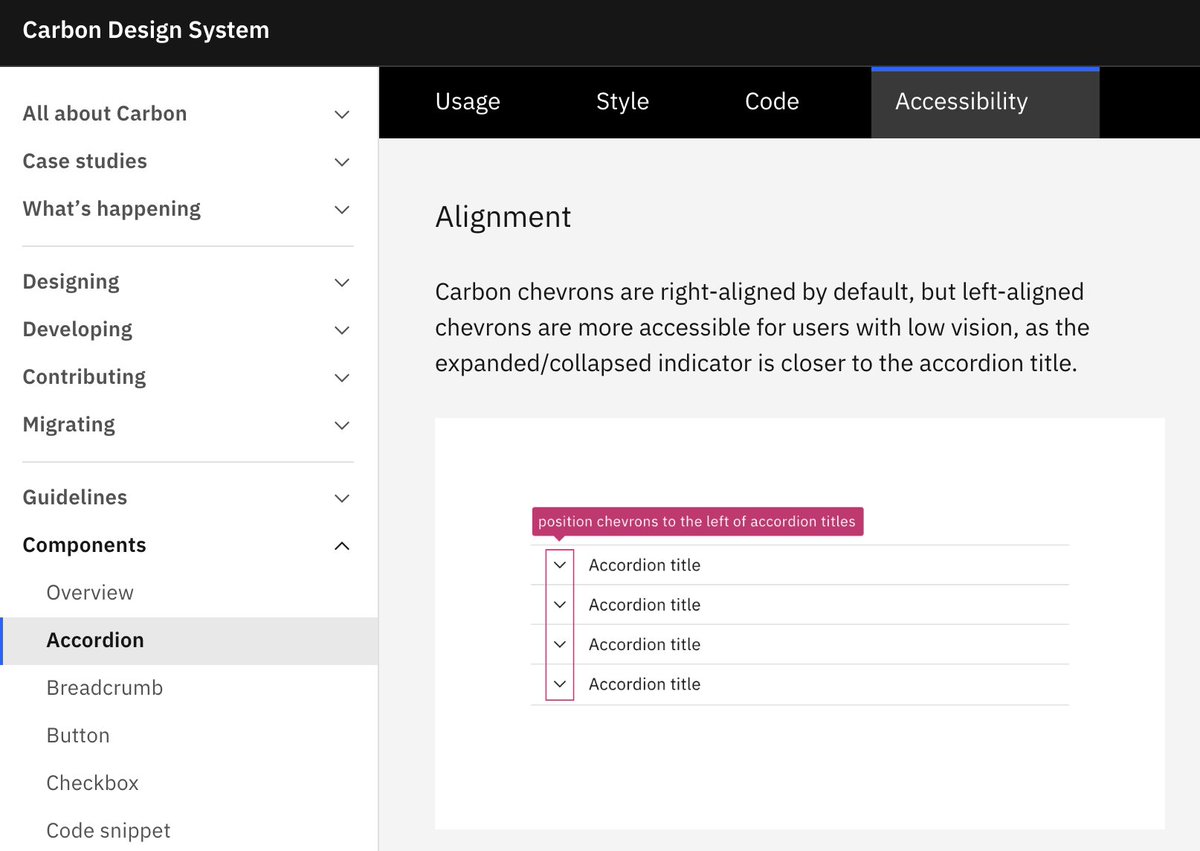Expand the What's happening chevron
Screen dimensions: 1200x851
click(x=342, y=209)
